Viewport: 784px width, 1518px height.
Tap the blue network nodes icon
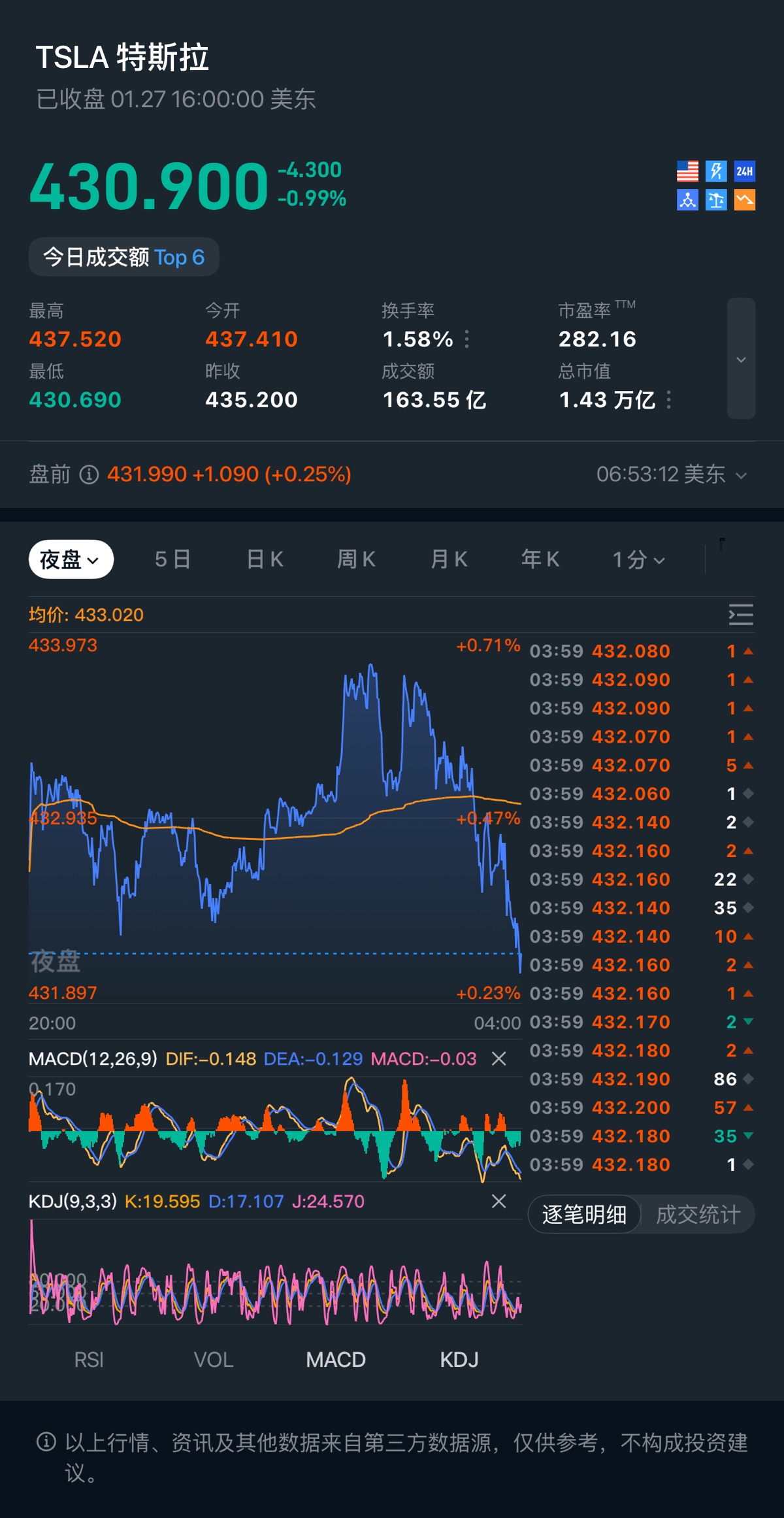pyautogui.click(x=687, y=200)
